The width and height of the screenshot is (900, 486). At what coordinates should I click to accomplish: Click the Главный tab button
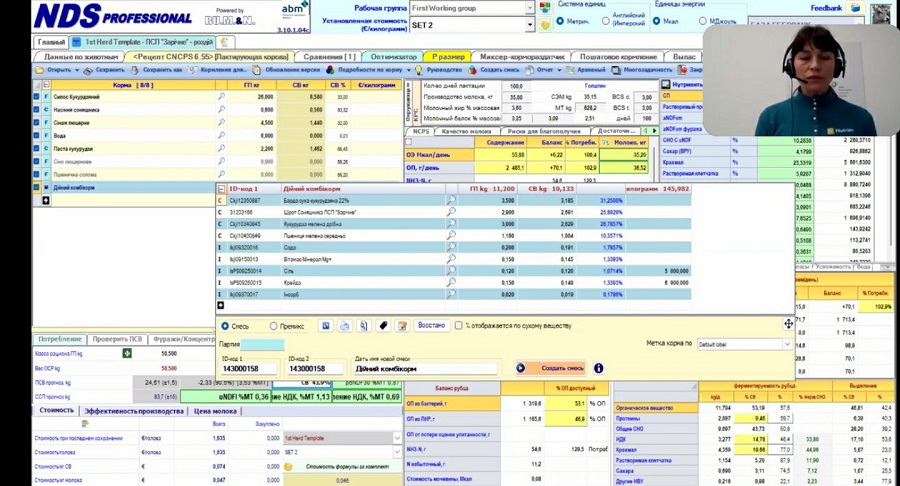click(x=51, y=42)
